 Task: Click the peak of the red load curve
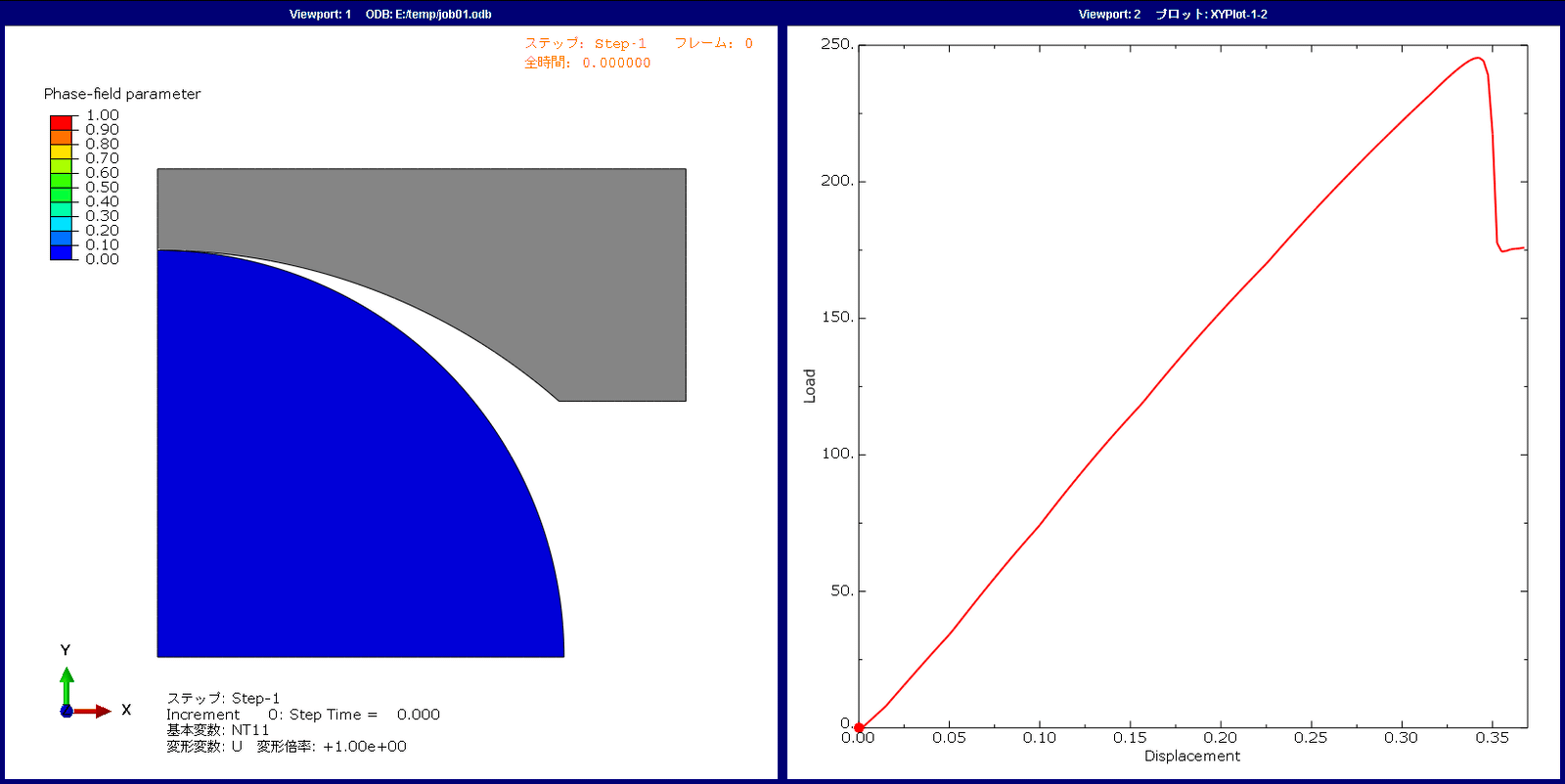(x=1478, y=58)
